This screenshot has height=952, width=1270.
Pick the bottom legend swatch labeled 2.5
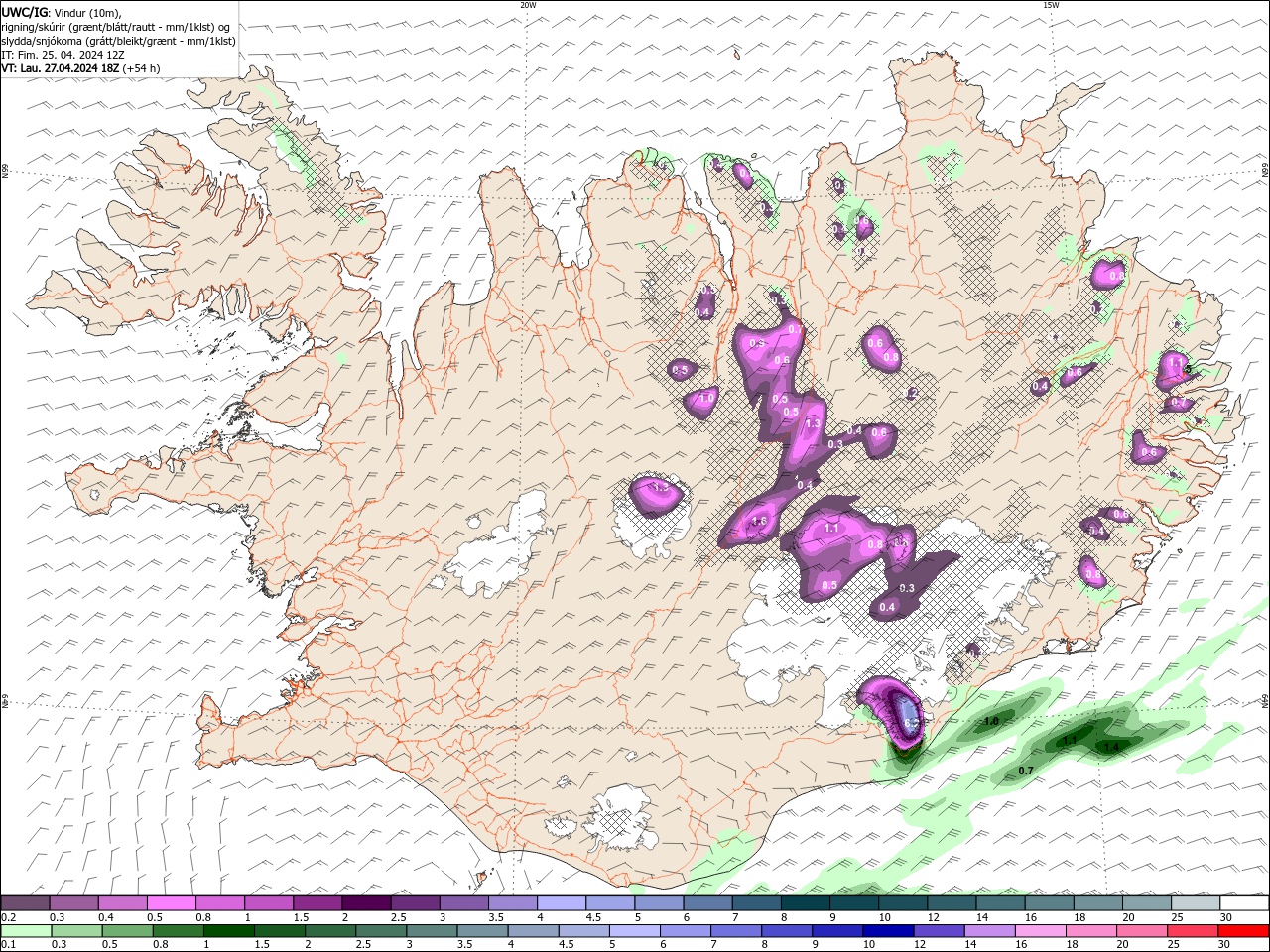click(380, 931)
